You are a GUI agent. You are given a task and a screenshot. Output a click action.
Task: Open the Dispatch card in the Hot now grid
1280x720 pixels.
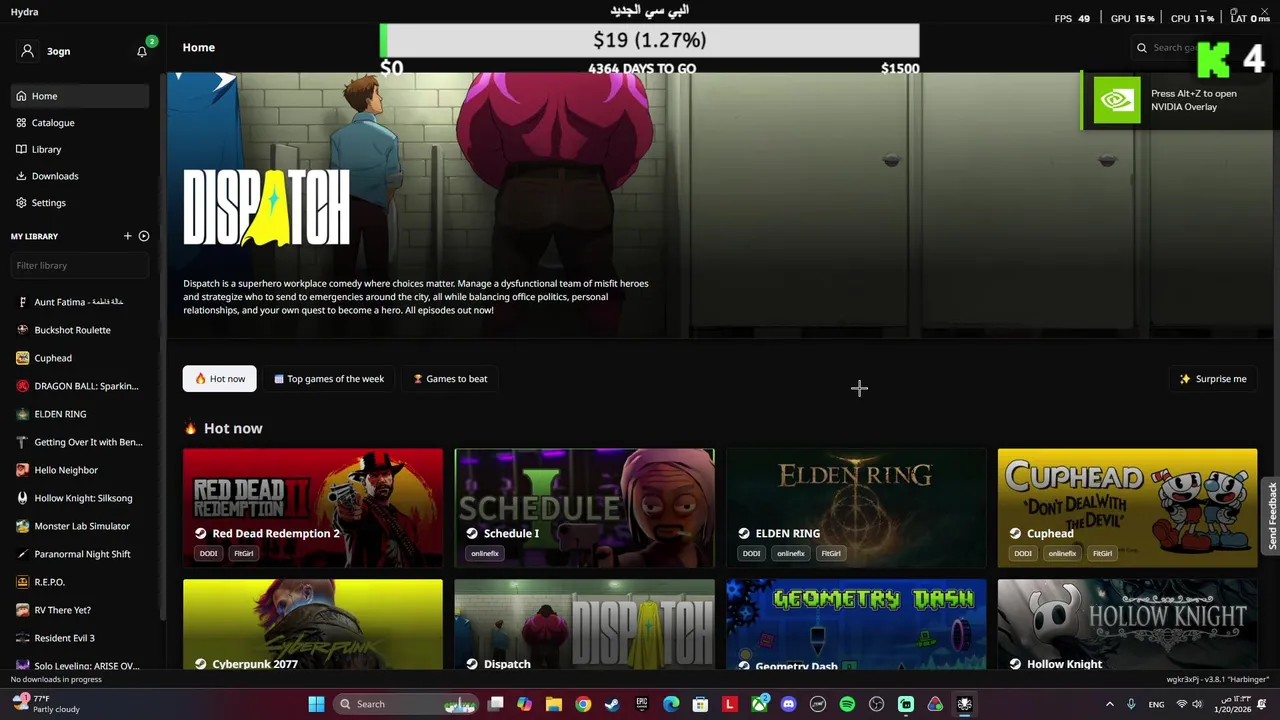click(x=585, y=625)
